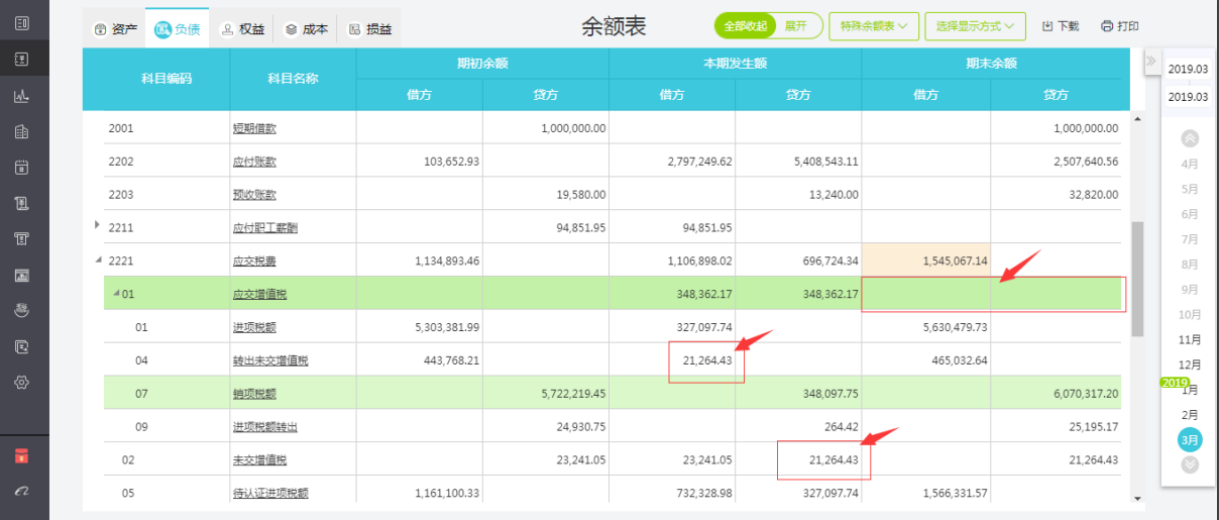Toggle to 展开 expand mode

pos(796,26)
